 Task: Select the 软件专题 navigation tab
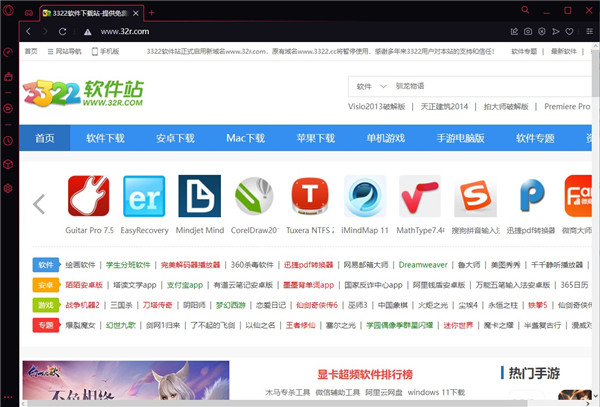pos(535,138)
